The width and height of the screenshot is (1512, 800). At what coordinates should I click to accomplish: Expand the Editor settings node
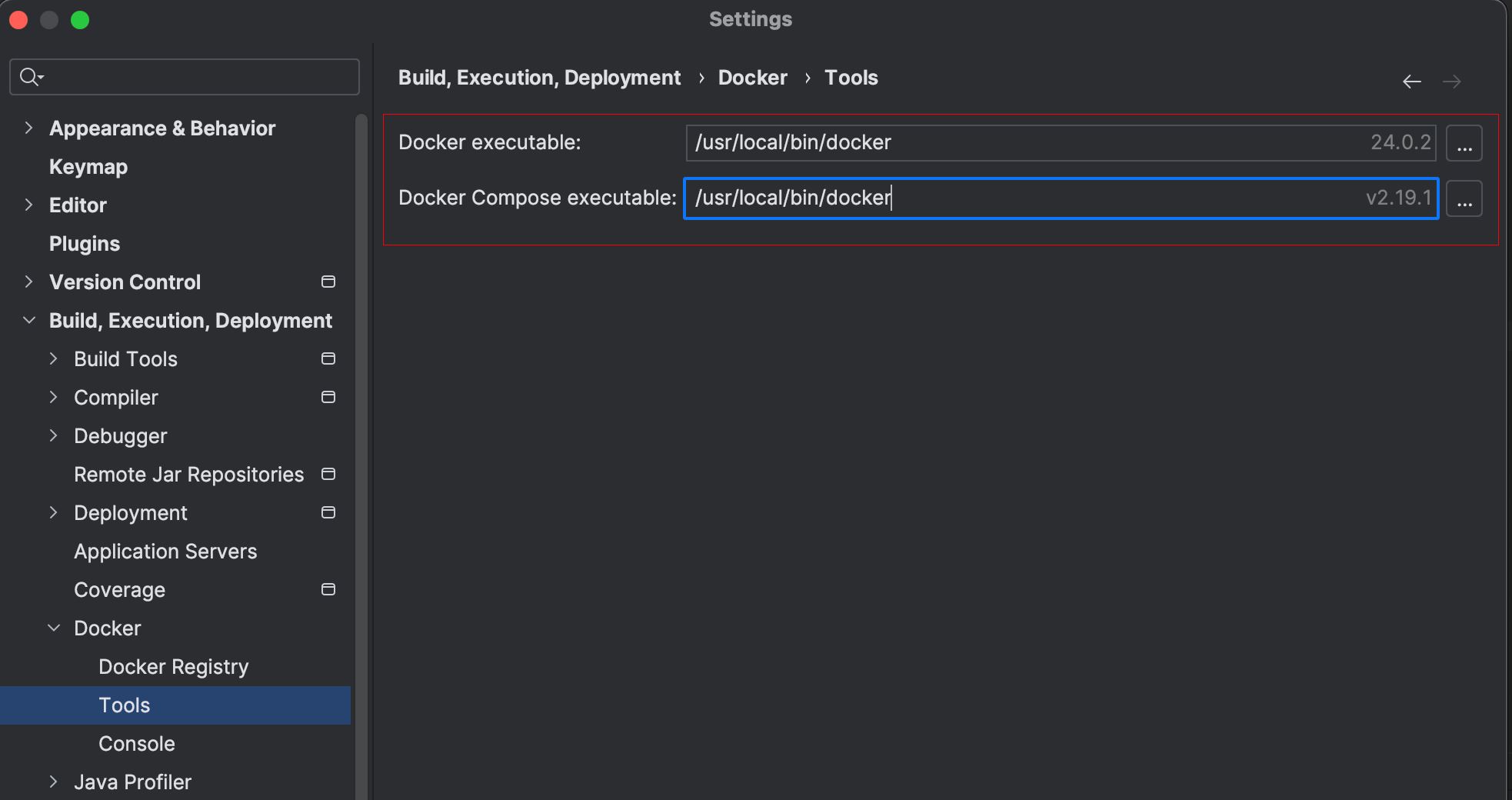28,205
